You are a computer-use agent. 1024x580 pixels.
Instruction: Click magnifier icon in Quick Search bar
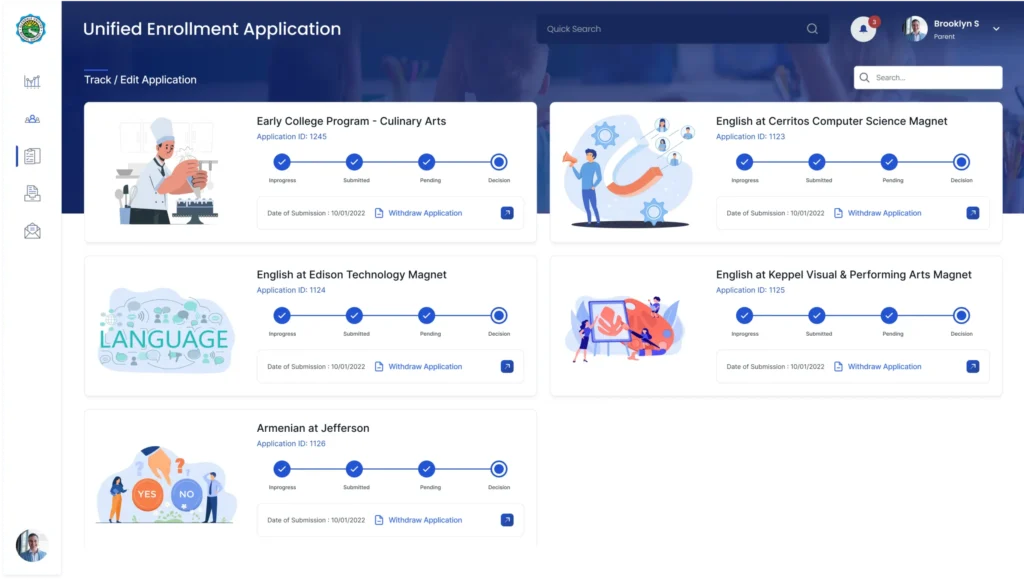pos(812,29)
